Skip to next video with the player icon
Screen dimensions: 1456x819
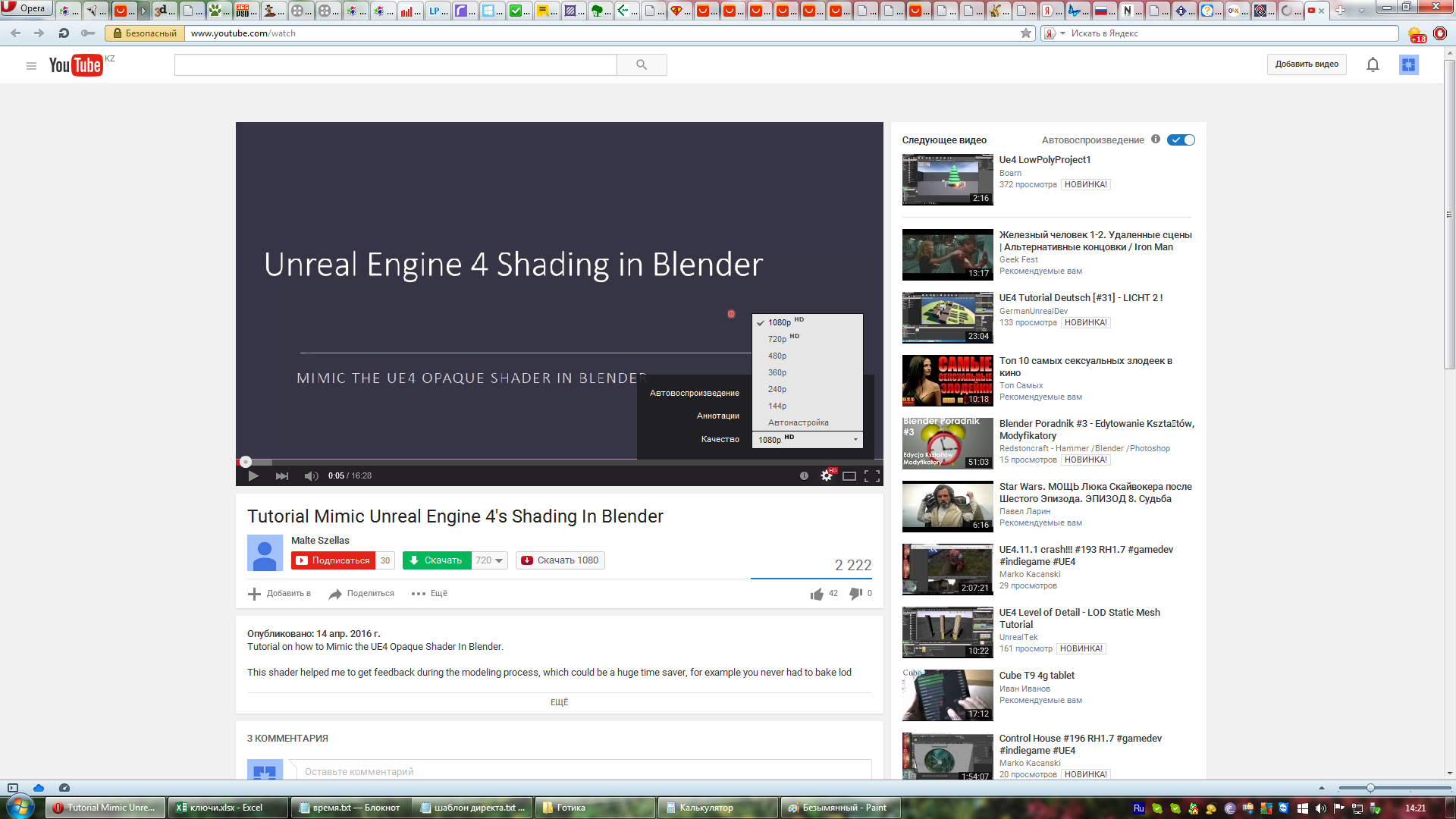[x=281, y=476]
